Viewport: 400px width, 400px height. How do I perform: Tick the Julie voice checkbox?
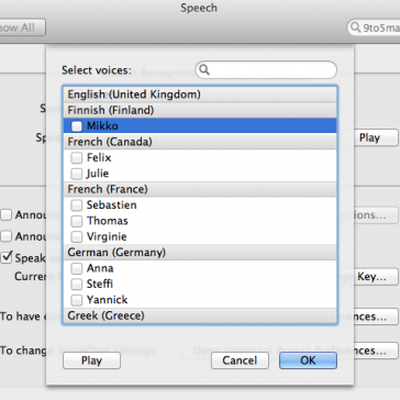tap(76, 173)
